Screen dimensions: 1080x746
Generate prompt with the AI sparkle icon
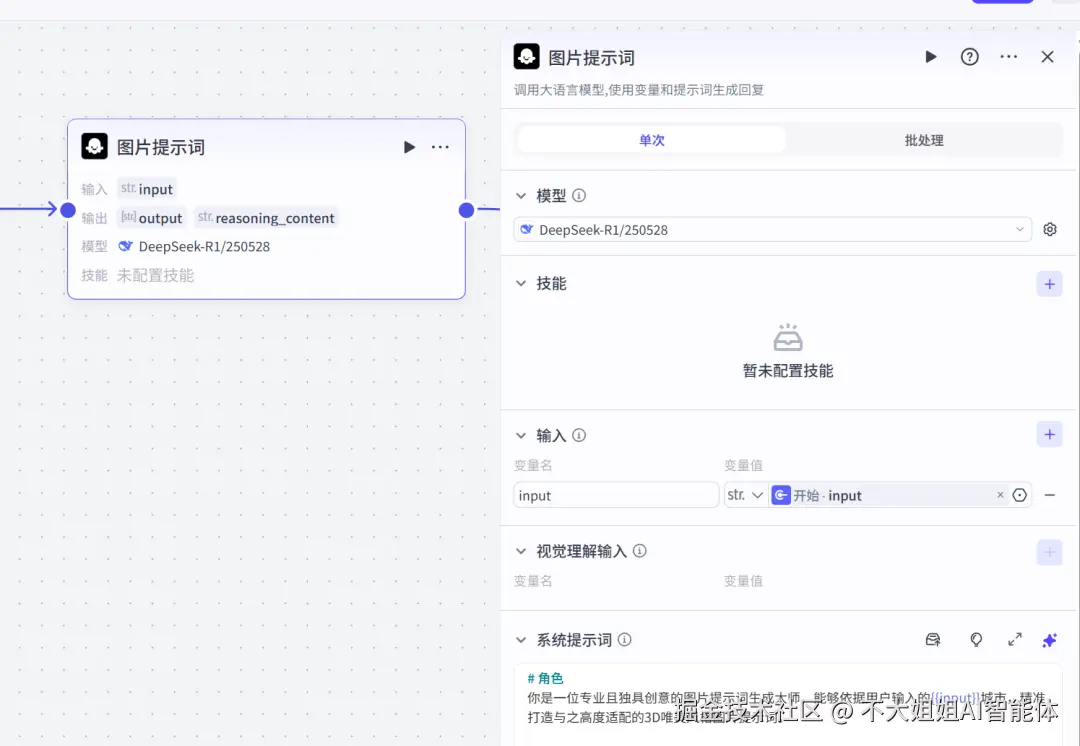pyautogui.click(x=1049, y=639)
